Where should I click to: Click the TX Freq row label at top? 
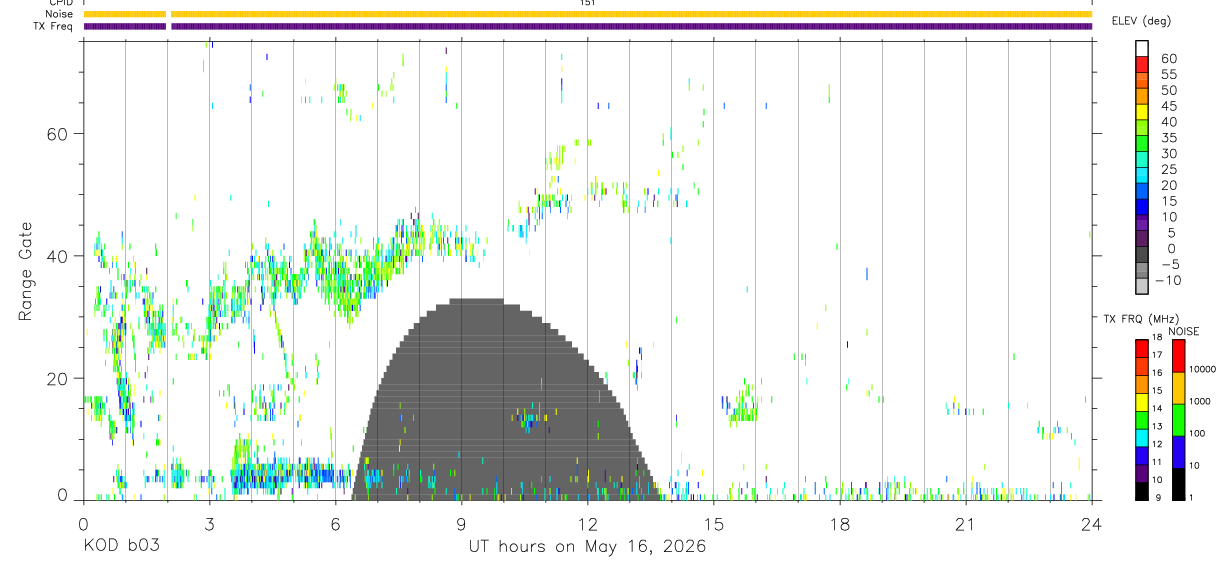coord(53,26)
